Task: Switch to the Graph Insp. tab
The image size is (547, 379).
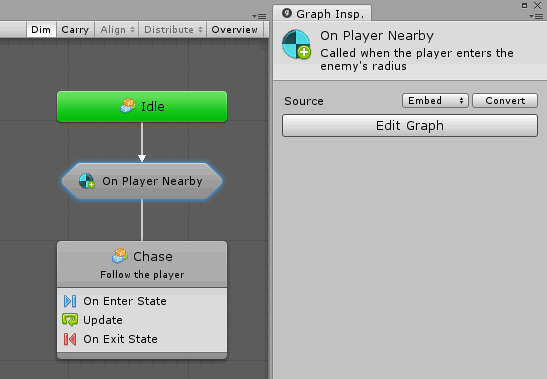Action: tap(322, 14)
